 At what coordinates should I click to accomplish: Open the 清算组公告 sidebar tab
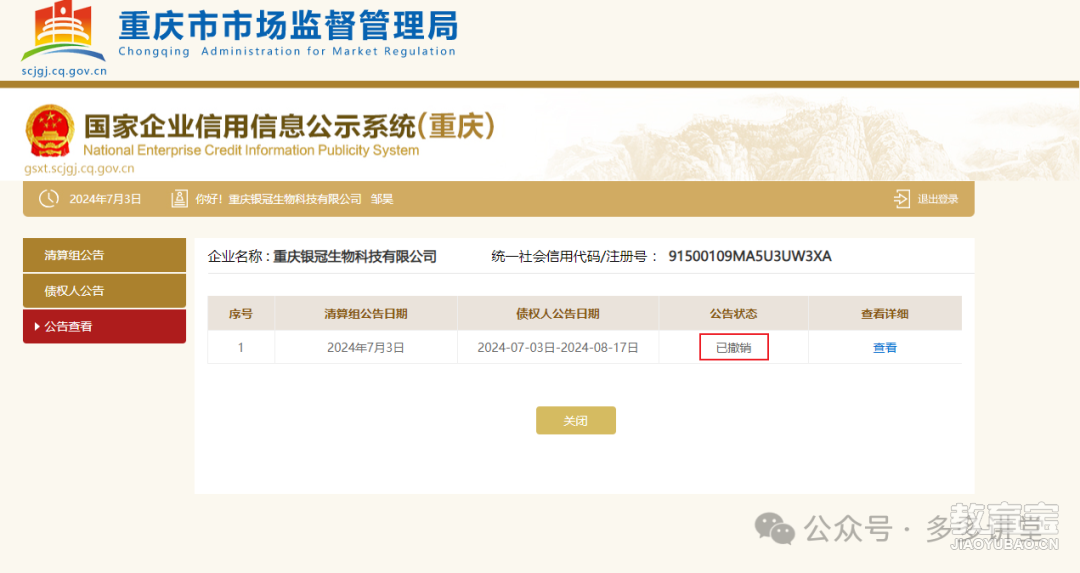point(104,255)
